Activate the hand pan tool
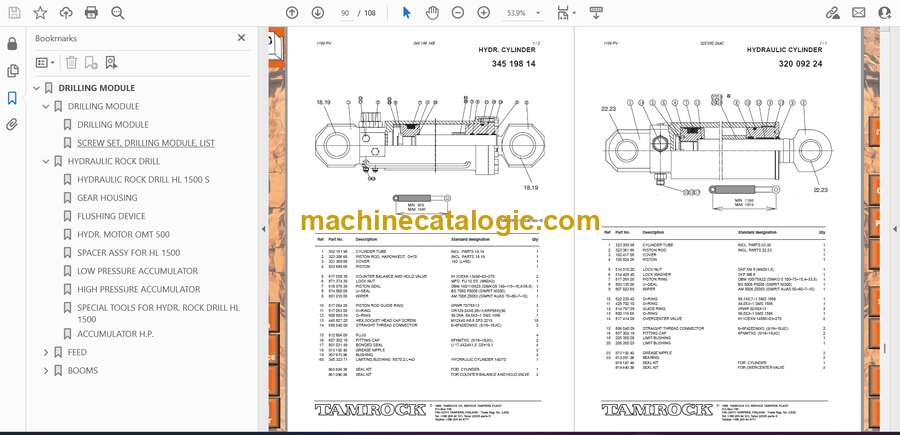900x435 pixels. pyautogui.click(x=432, y=13)
